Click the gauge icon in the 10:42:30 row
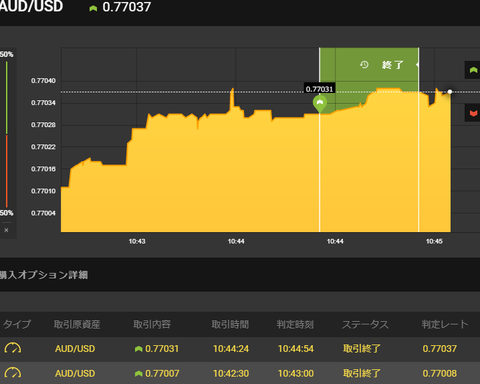 click(13, 373)
